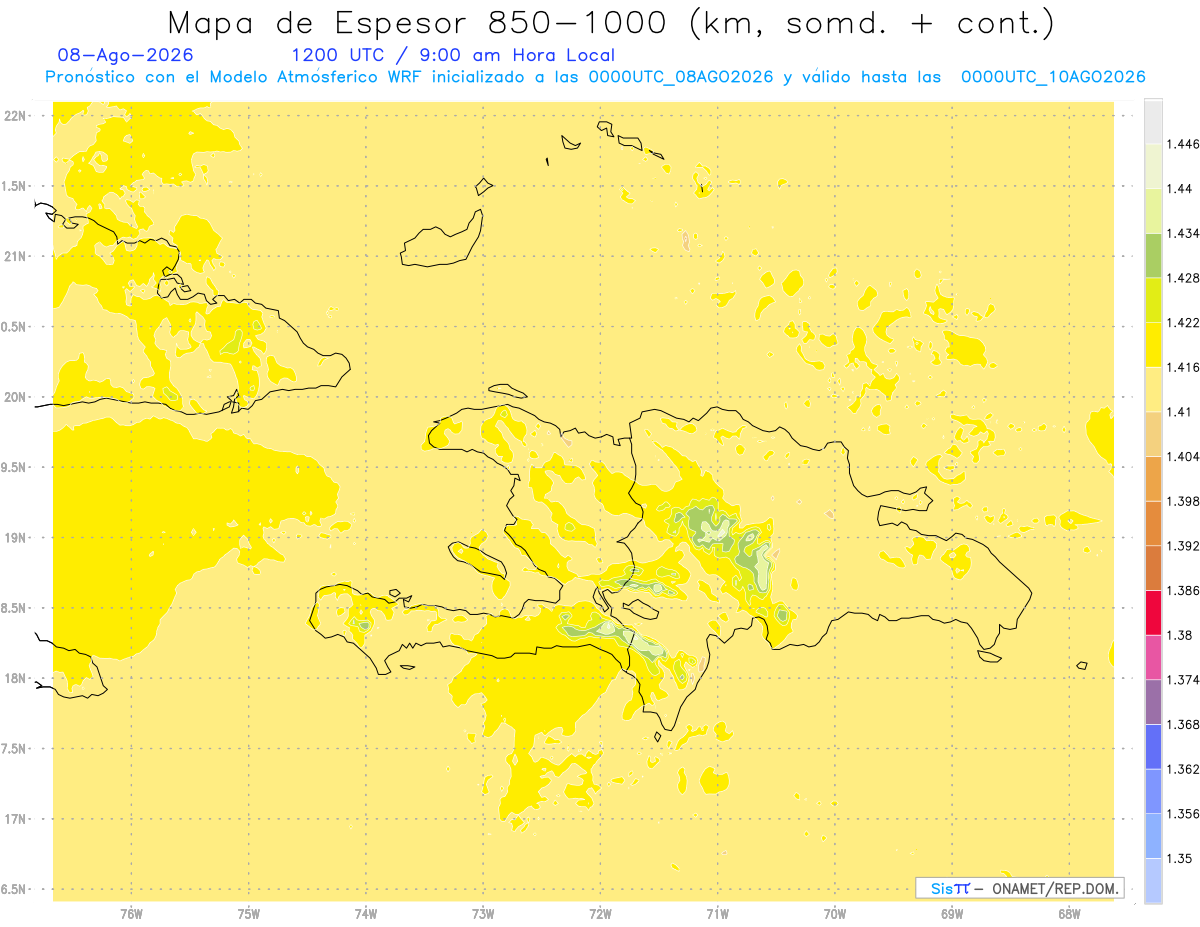Click the latitude axis label '20N'
Image resolution: width=1200 pixels, height=927 pixels.
(16, 397)
